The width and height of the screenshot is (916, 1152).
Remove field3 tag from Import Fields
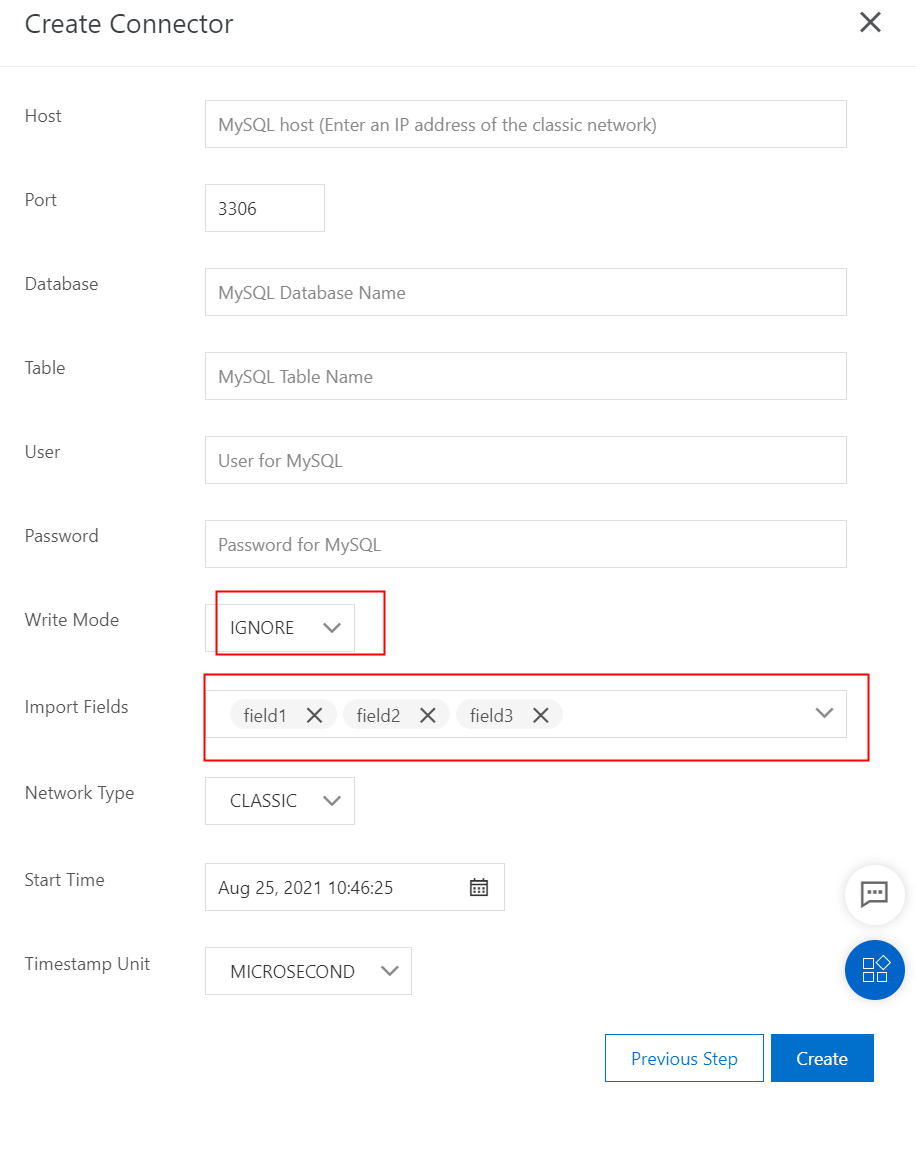point(541,715)
